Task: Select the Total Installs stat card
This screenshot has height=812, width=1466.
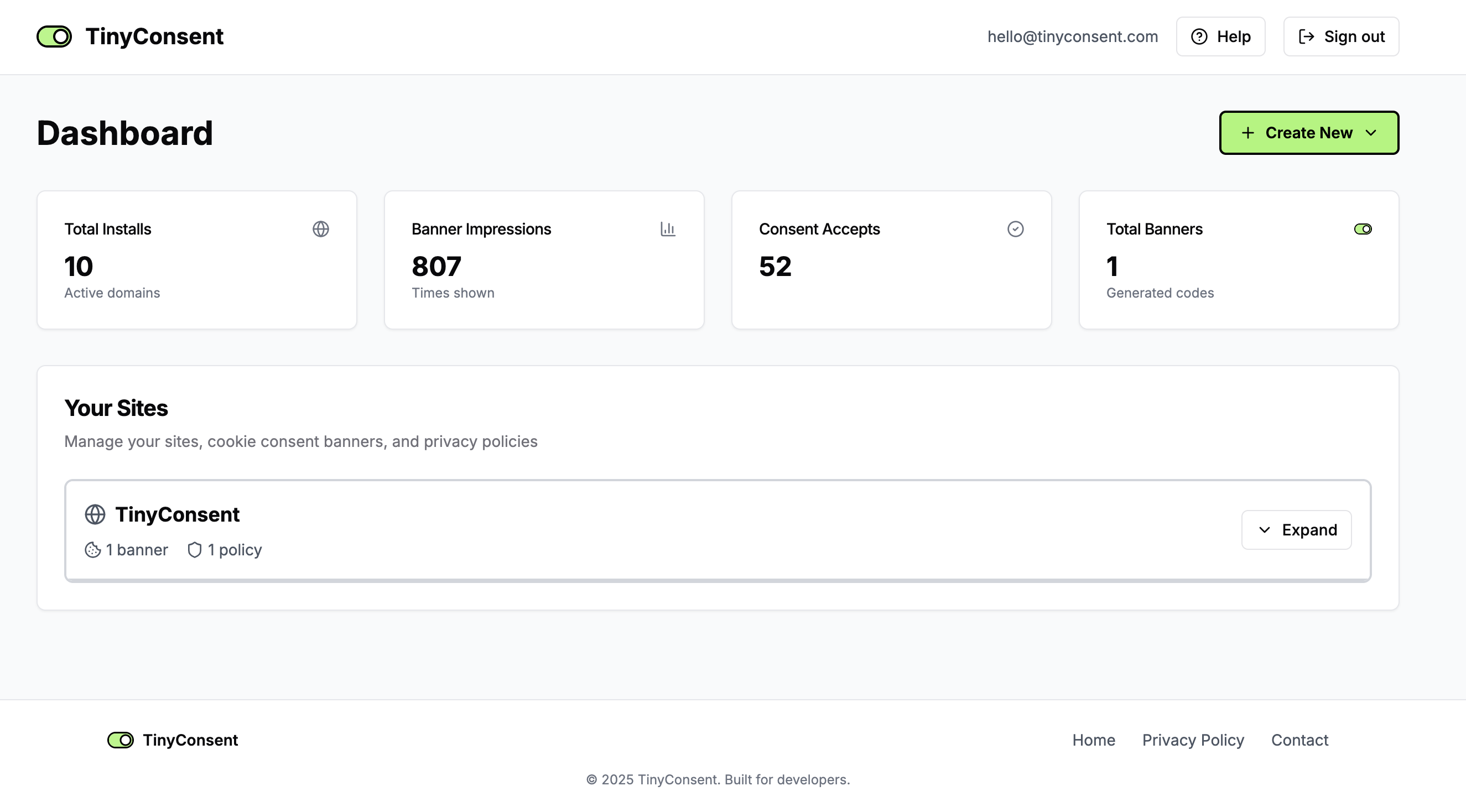Action: tap(196, 259)
